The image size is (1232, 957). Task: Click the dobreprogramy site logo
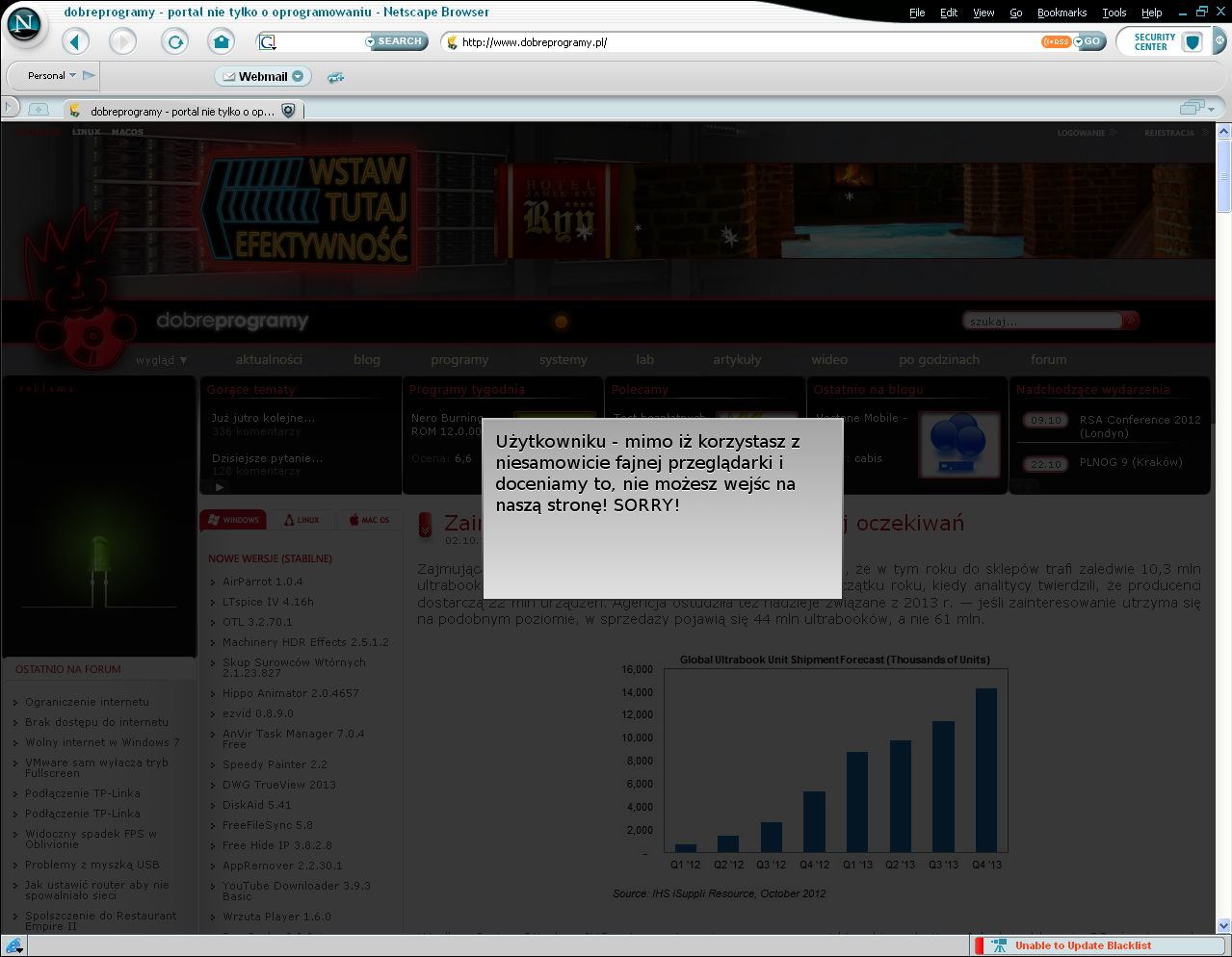232,321
